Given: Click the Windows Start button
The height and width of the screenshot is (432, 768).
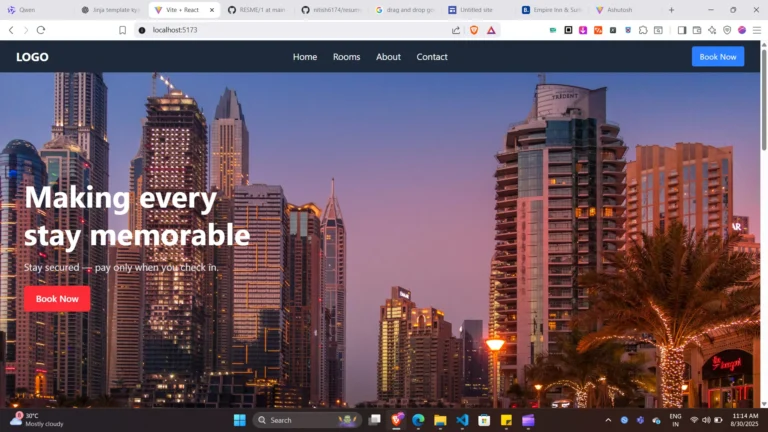Looking at the screenshot, I should (x=239, y=420).
